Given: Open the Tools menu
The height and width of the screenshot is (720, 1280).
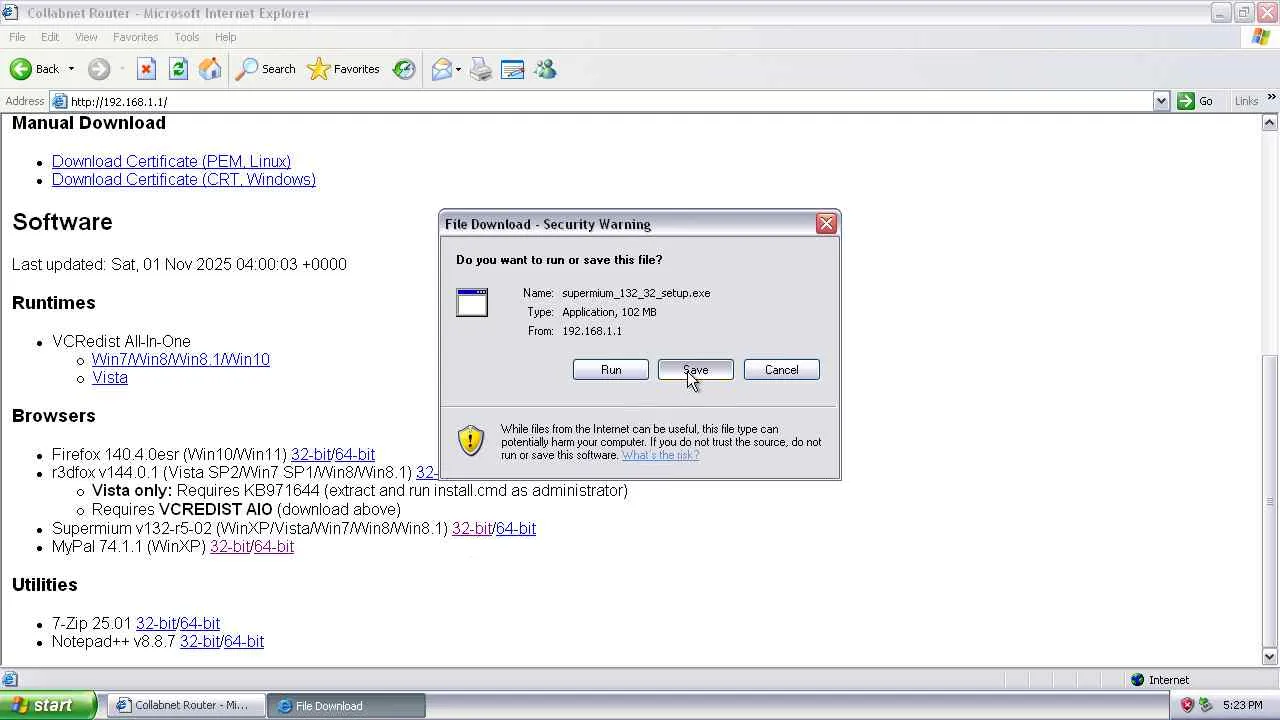Looking at the screenshot, I should click(187, 37).
